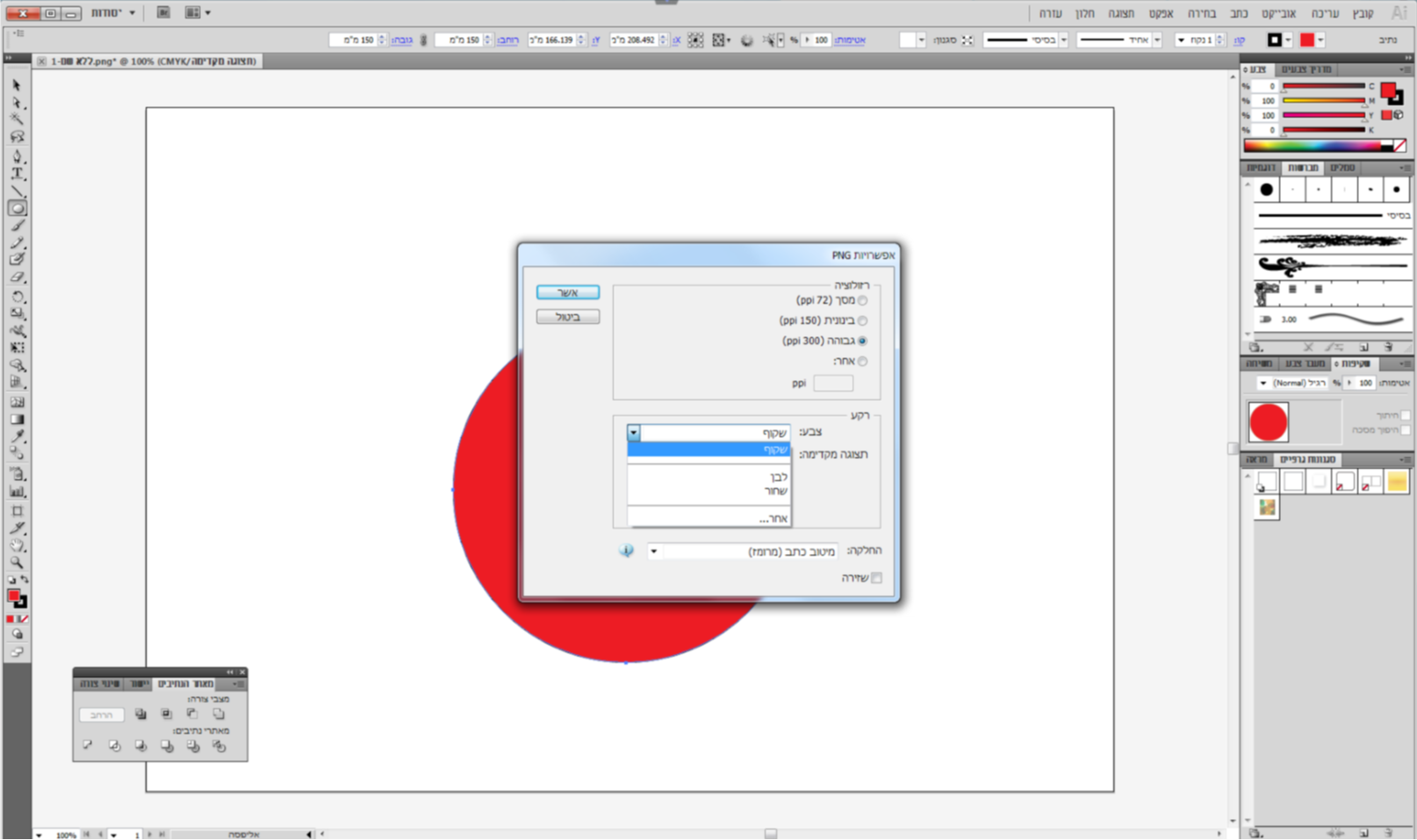Click the red circle thumbnail in Transparency panel
Viewport: 1417px width, 840px height.
coord(1269,422)
